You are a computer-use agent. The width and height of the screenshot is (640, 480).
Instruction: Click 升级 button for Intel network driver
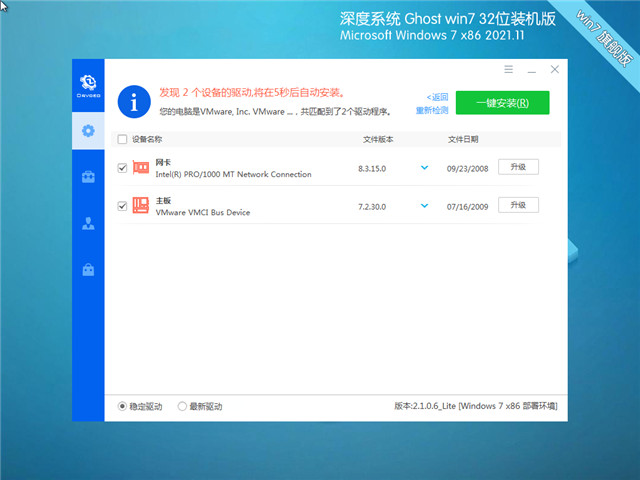(x=518, y=167)
